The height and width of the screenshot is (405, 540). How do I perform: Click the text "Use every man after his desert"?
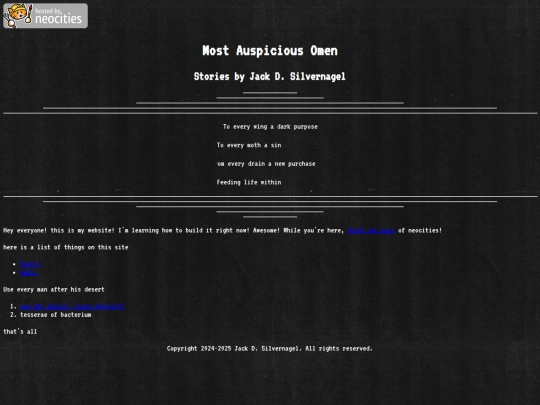click(54, 290)
